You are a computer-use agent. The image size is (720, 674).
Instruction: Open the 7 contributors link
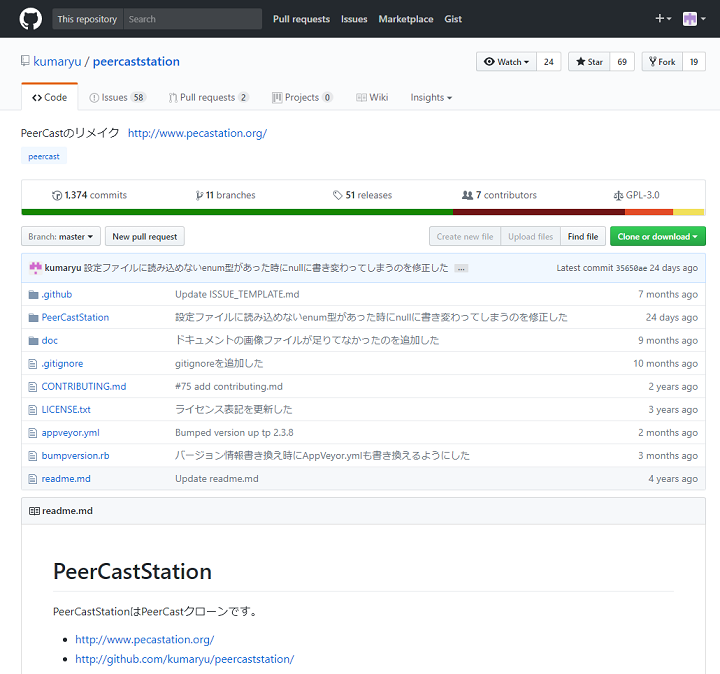499,195
